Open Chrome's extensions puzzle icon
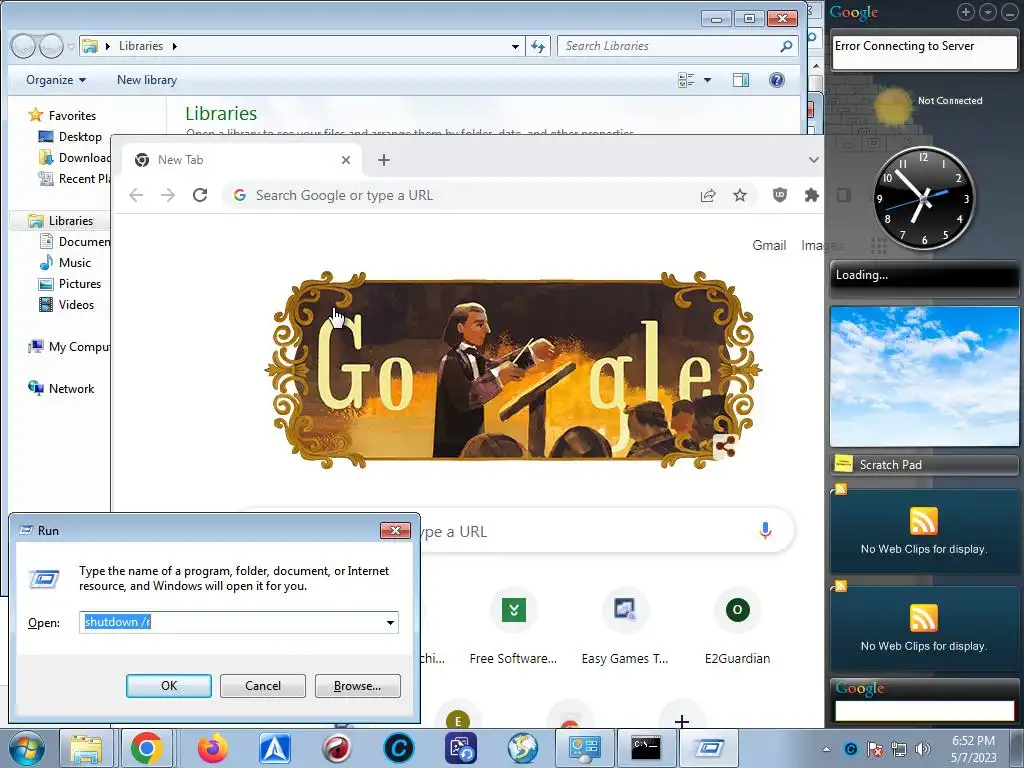The image size is (1024, 768). click(x=811, y=195)
